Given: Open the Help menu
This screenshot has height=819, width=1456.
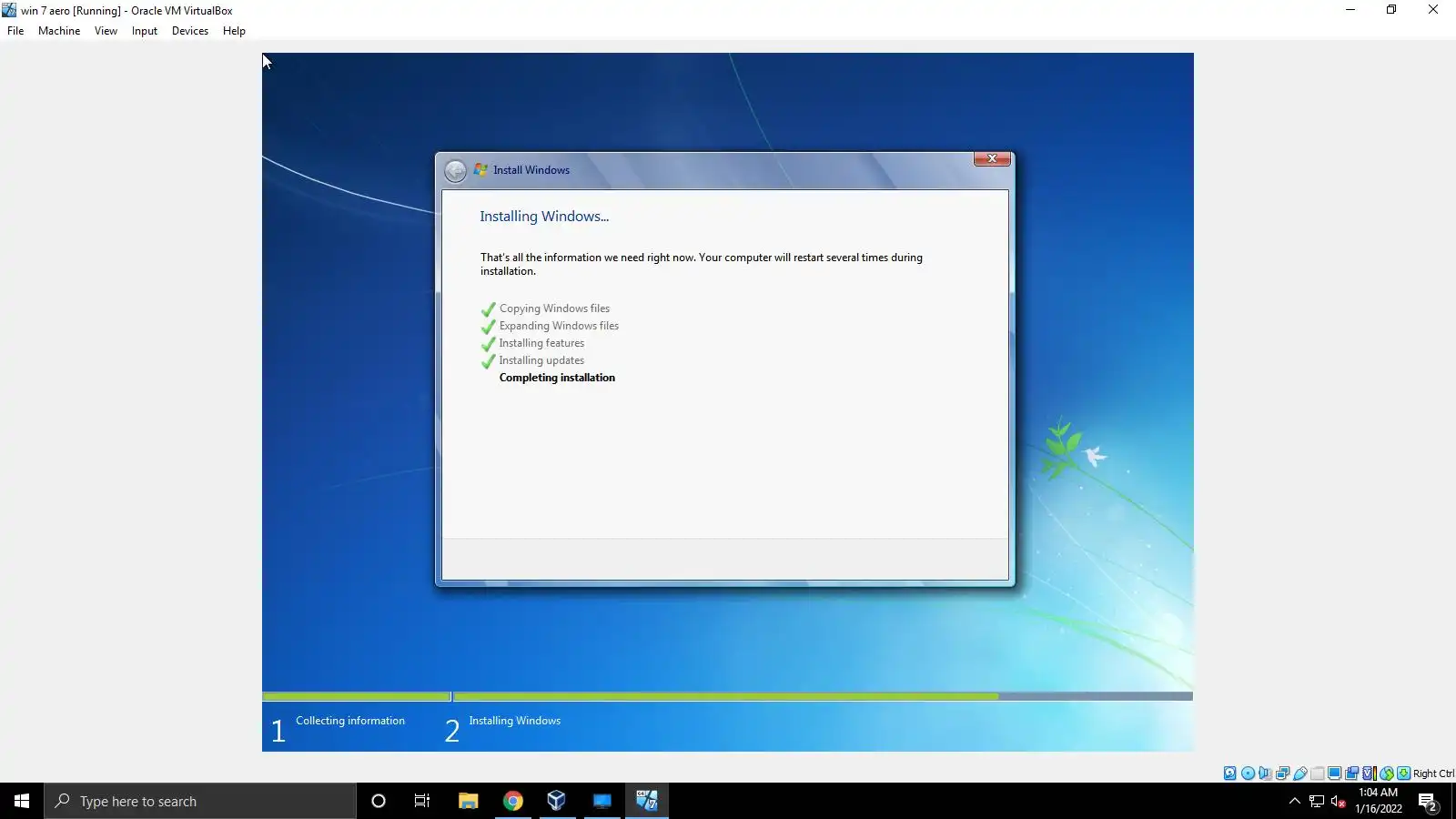Looking at the screenshot, I should click(234, 31).
